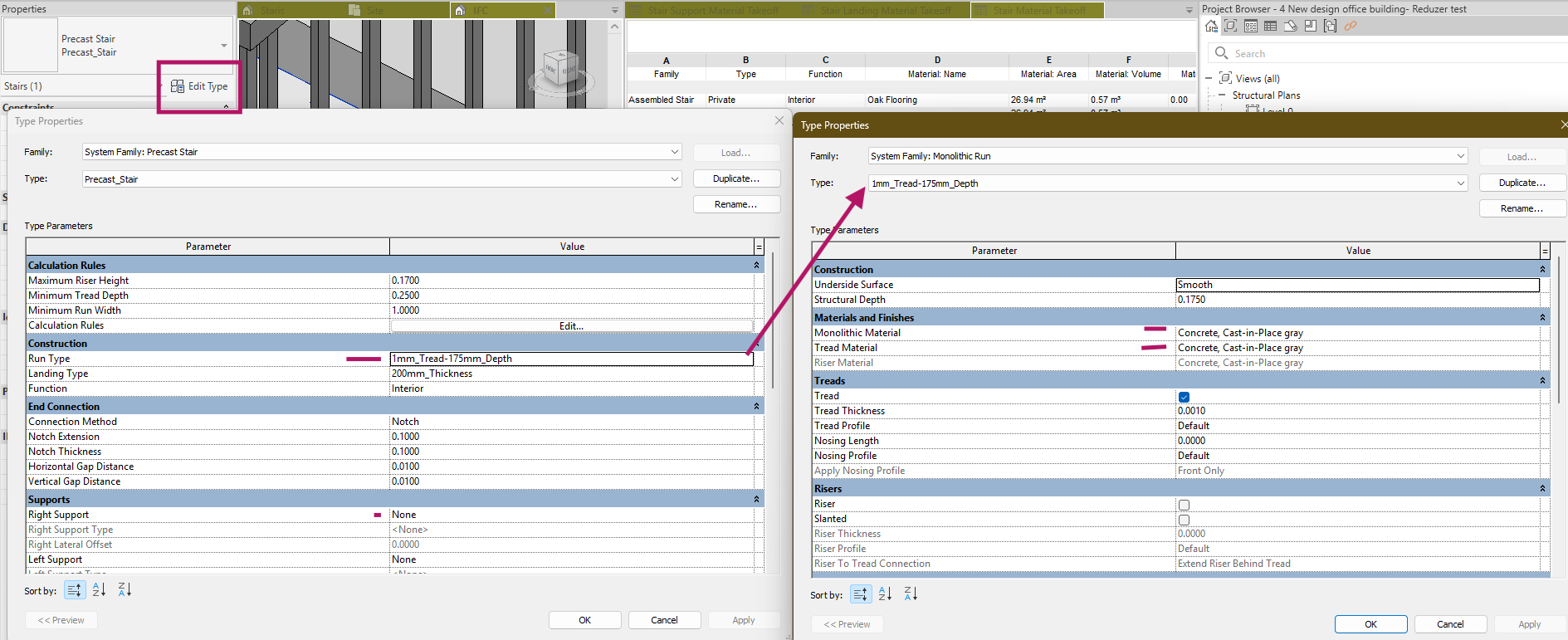Screen dimensions: 1568x640
Task: Sort Precast Stair parameters Z to A
Action: click(125, 589)
